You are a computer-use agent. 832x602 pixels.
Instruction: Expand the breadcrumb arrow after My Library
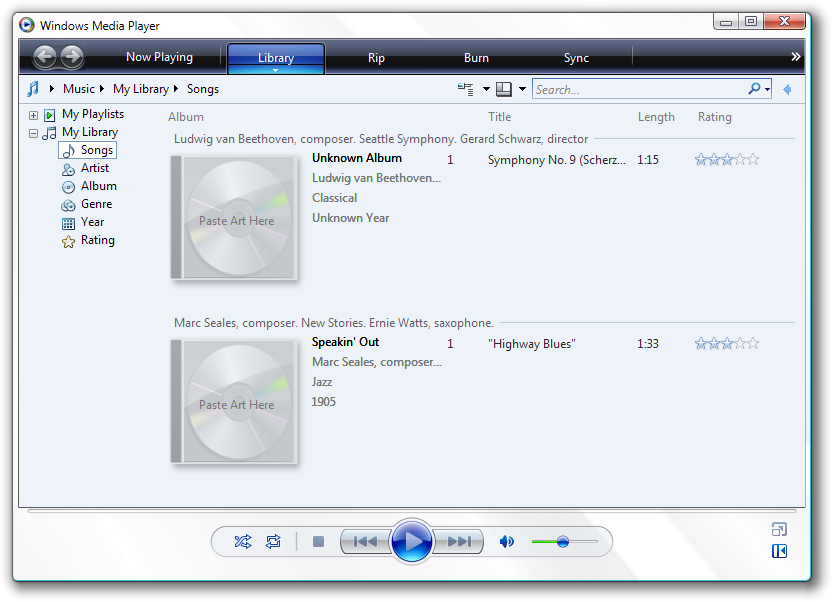(176, 89)
